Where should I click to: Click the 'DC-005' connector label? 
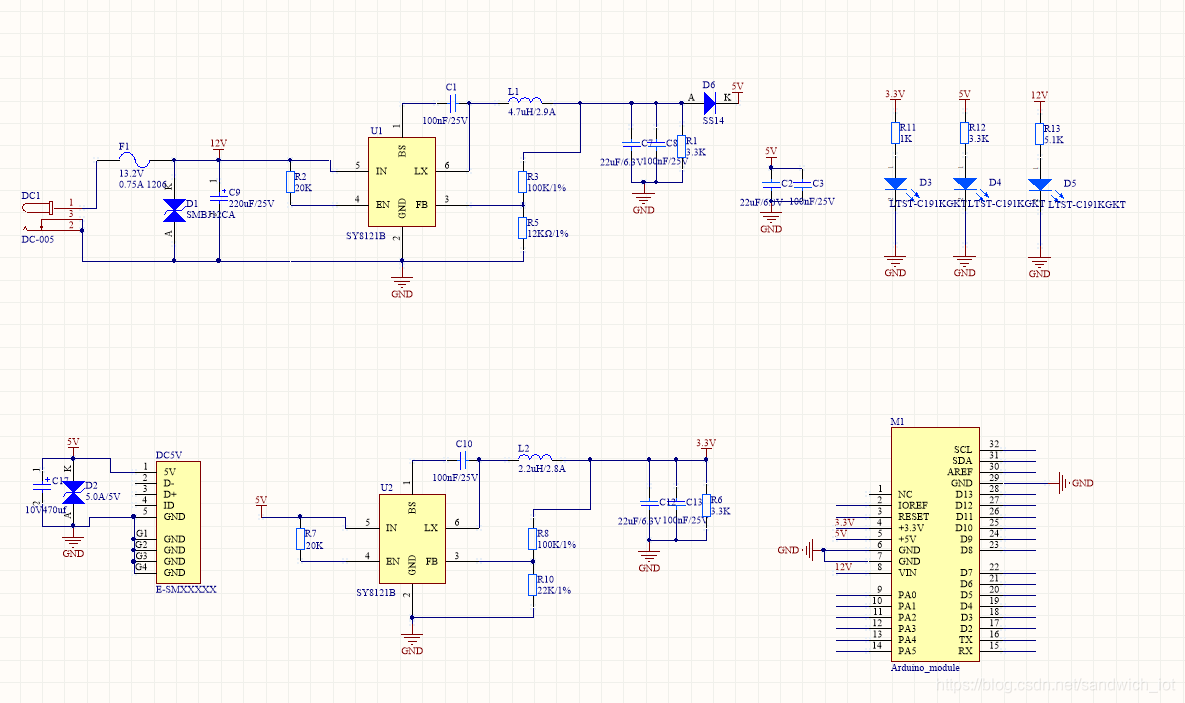(x=38, y=240)
